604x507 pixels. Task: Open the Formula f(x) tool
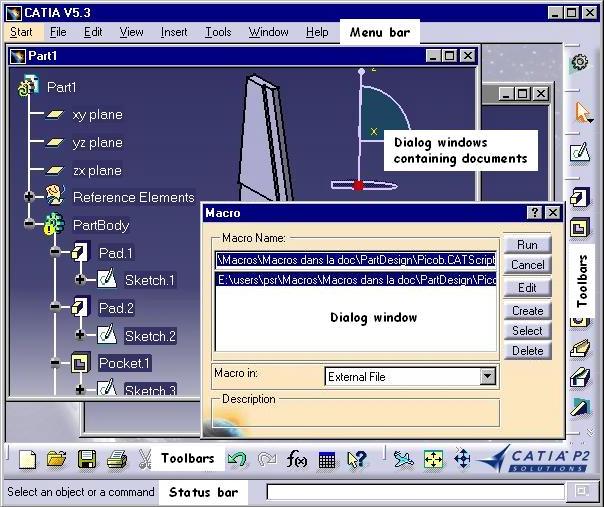click(x=297, y=460)
